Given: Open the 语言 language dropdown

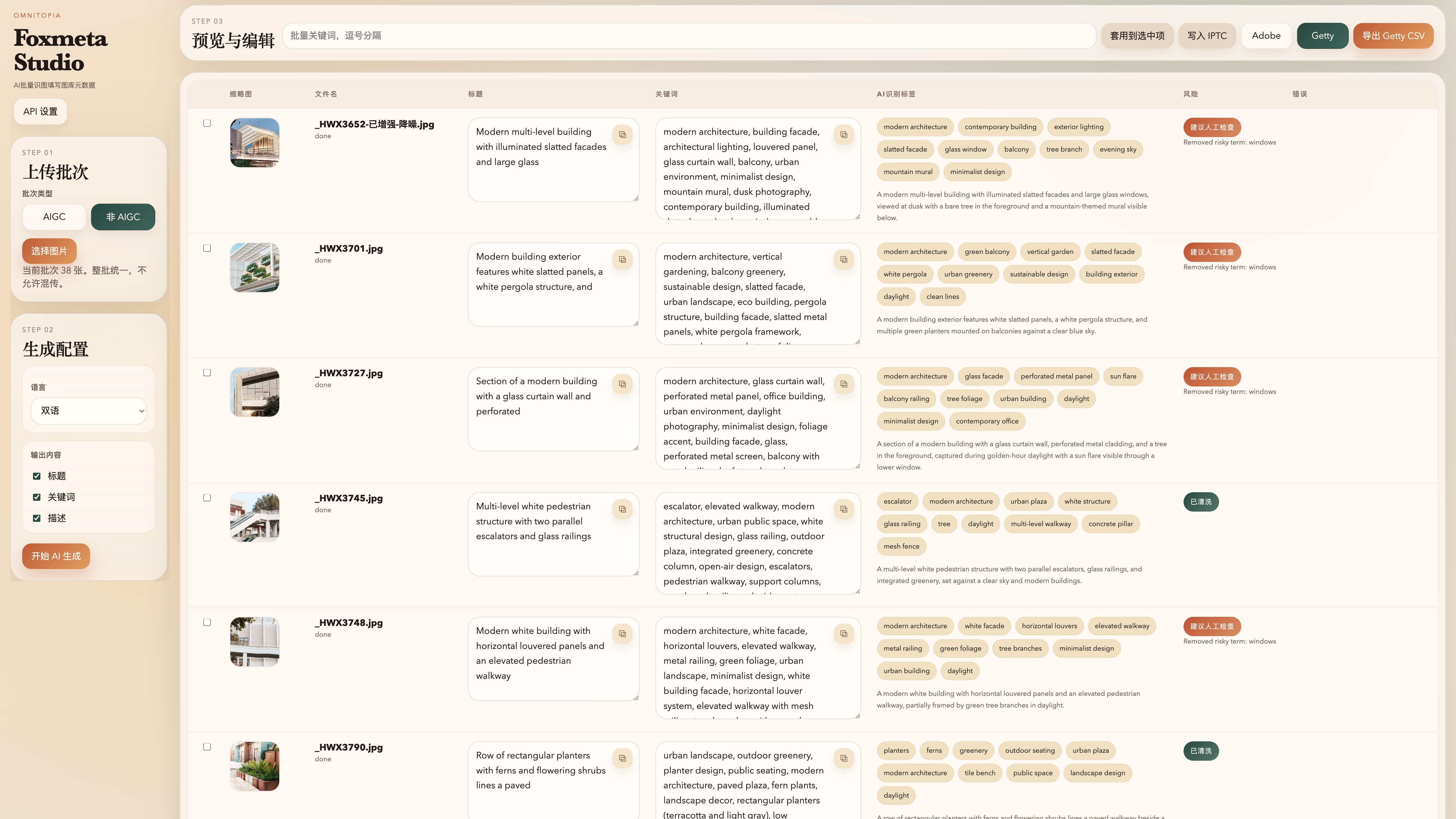Looking at the screenshot, I should click(x=89, y=411).
